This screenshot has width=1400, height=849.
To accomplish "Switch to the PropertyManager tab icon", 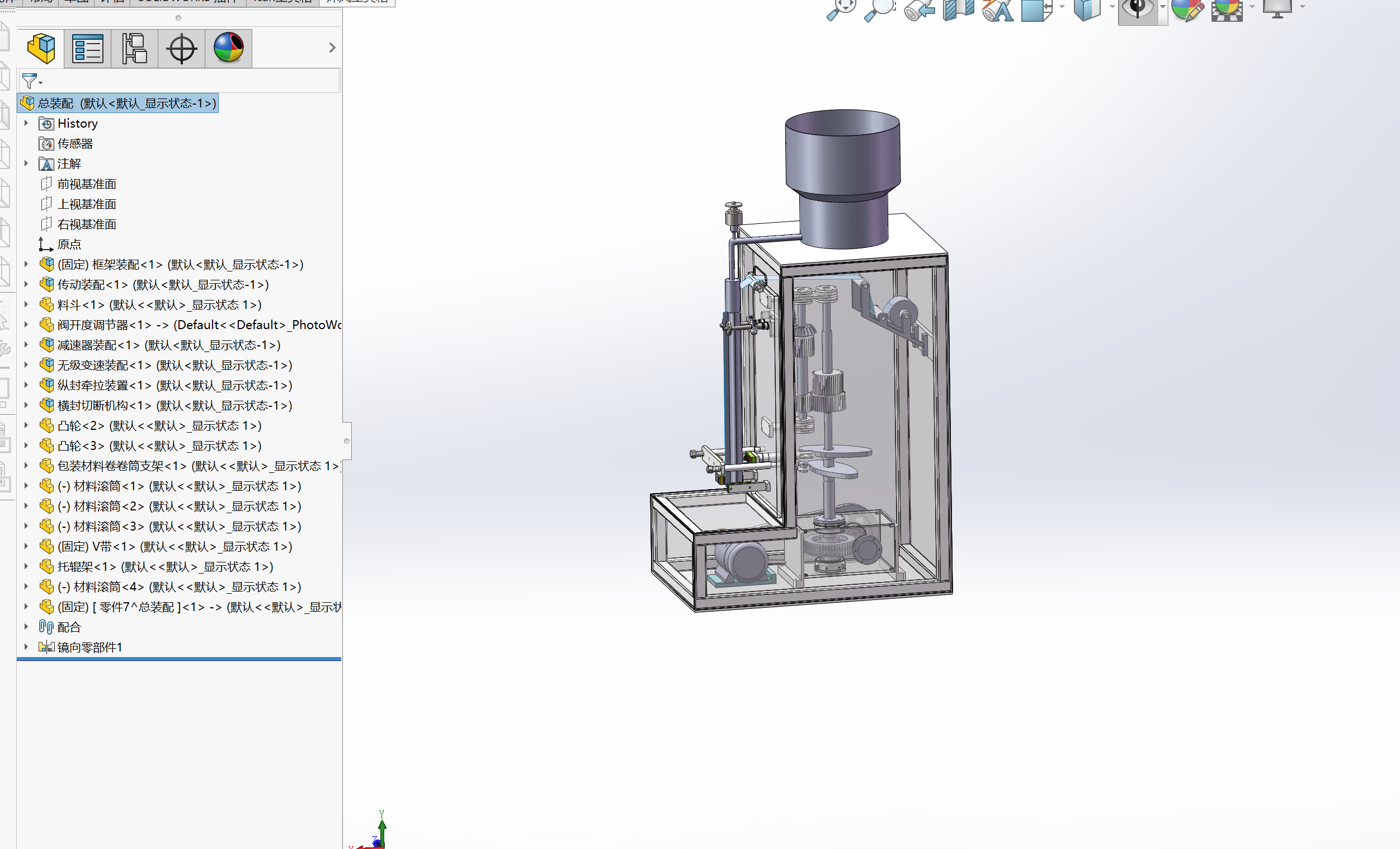I will tap(87, 48).
